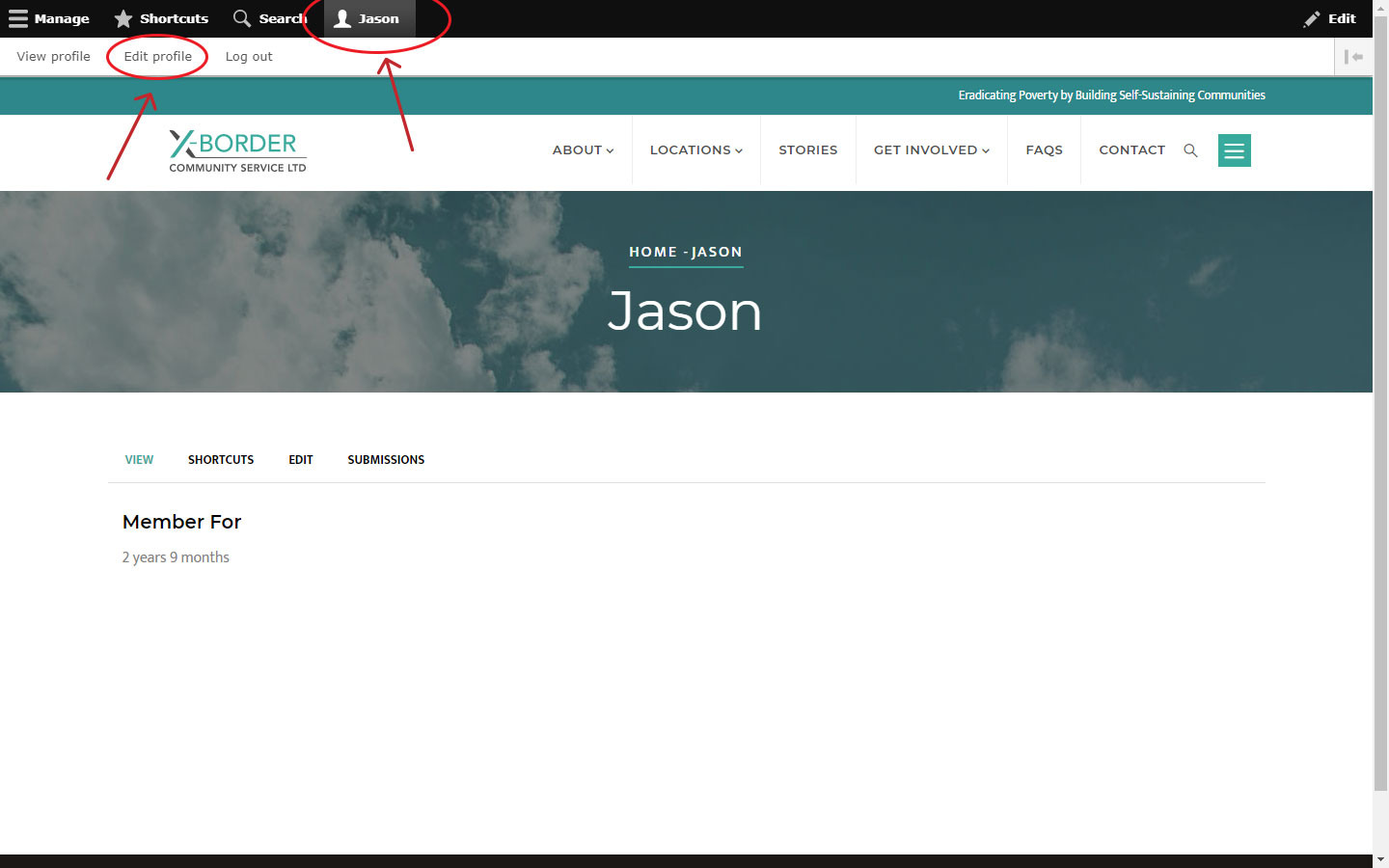Image resolution: width=1389 pixels, height=868 pixels.
Task: Toggle toolbar orientation arrow icon
Action: pos(1353,57)
